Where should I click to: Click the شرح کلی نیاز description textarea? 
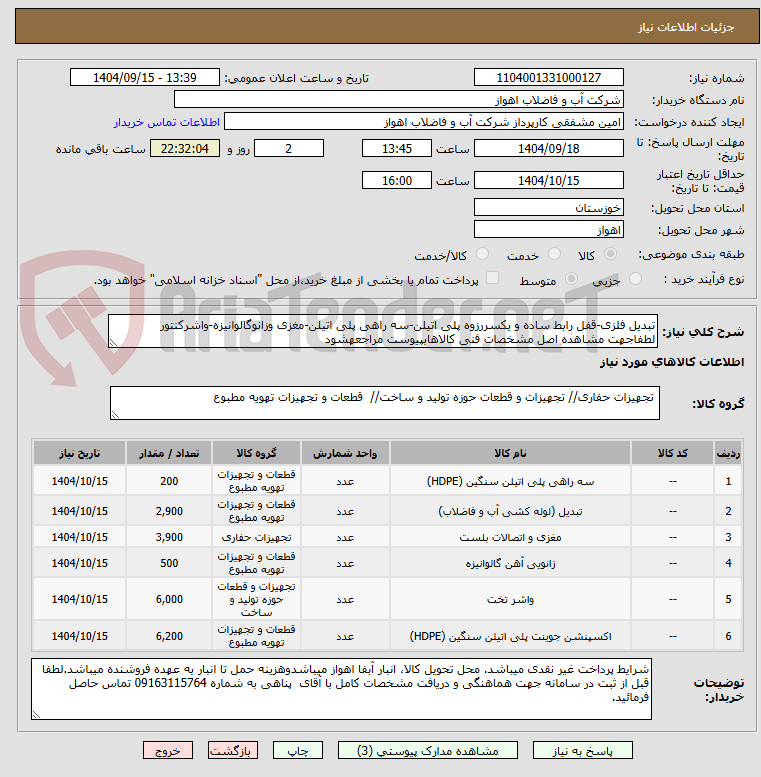pyautogui.click(x=383, y=331)
